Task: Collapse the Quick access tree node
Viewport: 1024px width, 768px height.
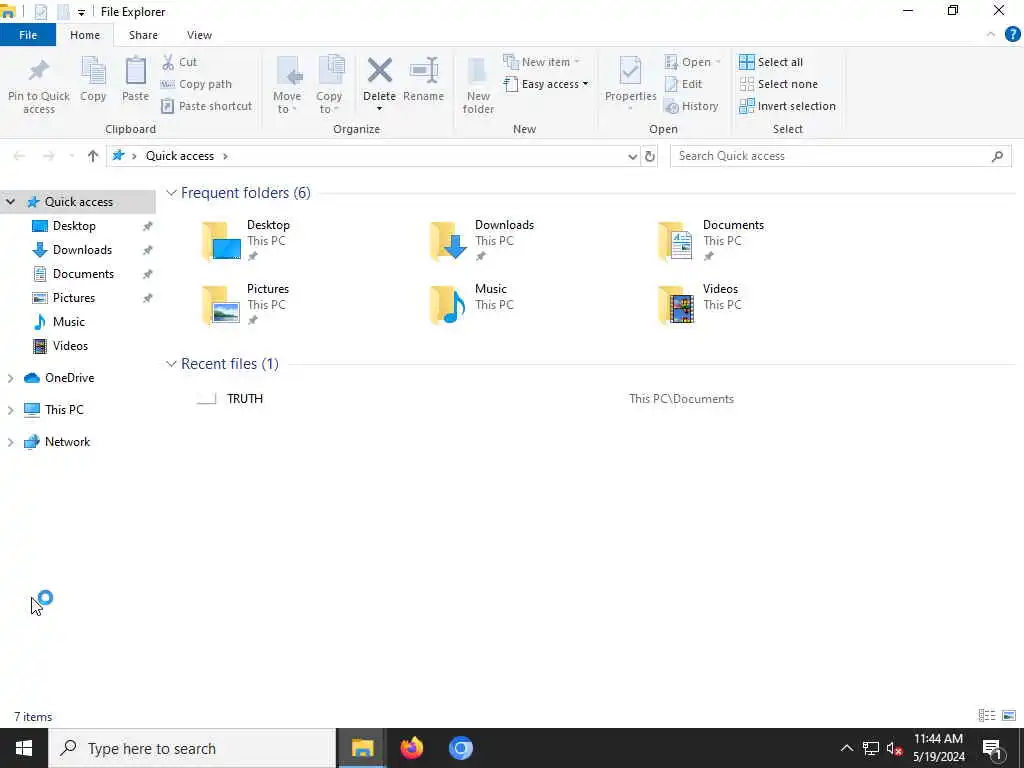Action: click(10, 202)
